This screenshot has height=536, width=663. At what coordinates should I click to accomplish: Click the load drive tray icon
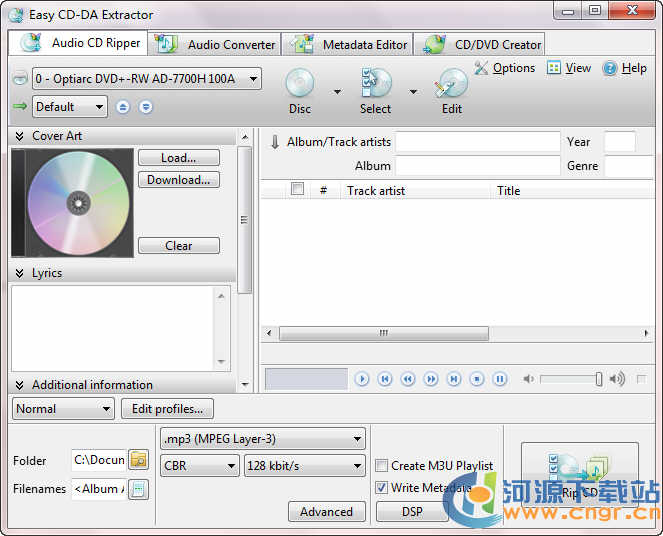(146, 107)
